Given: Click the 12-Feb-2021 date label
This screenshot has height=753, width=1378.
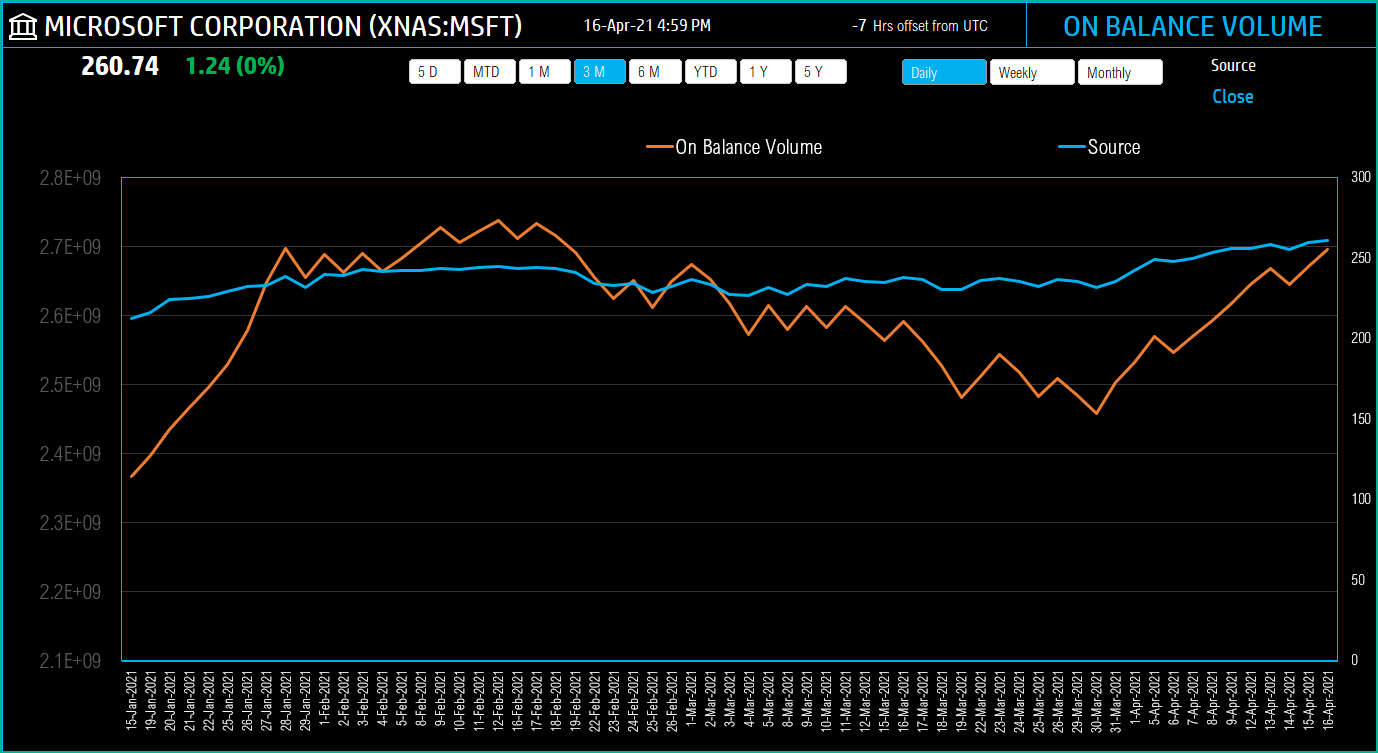Looking at the screenshot, I should (498, 702).
